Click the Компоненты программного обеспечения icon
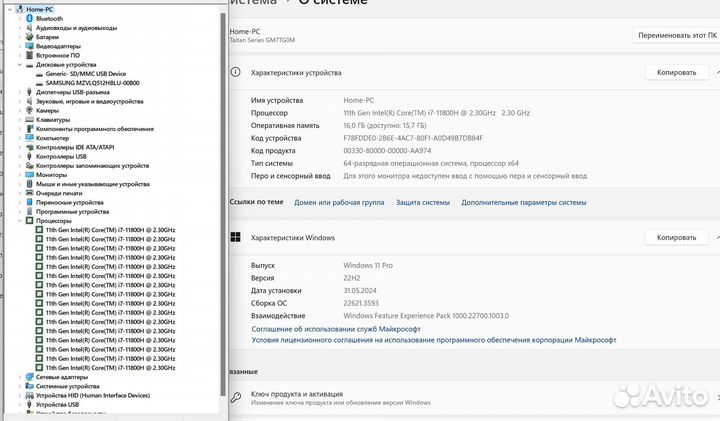The height and width of the screenshot is (421, 720). click(x=29, y=129)
